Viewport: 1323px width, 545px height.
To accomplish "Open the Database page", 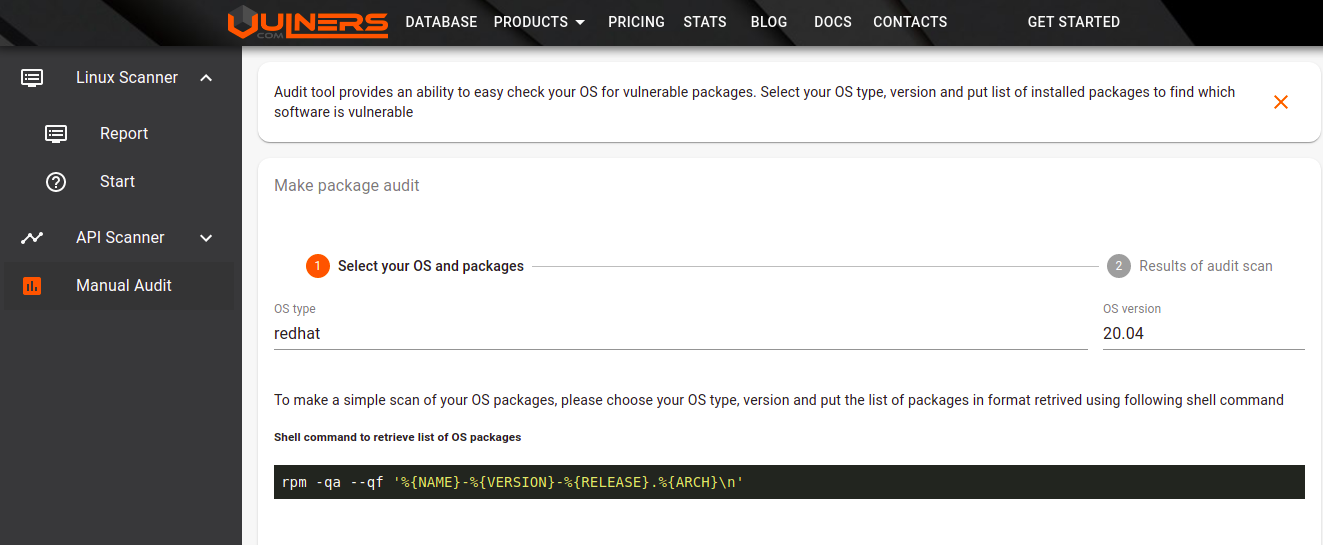I will pyautogui.click(x=441, y=22).
